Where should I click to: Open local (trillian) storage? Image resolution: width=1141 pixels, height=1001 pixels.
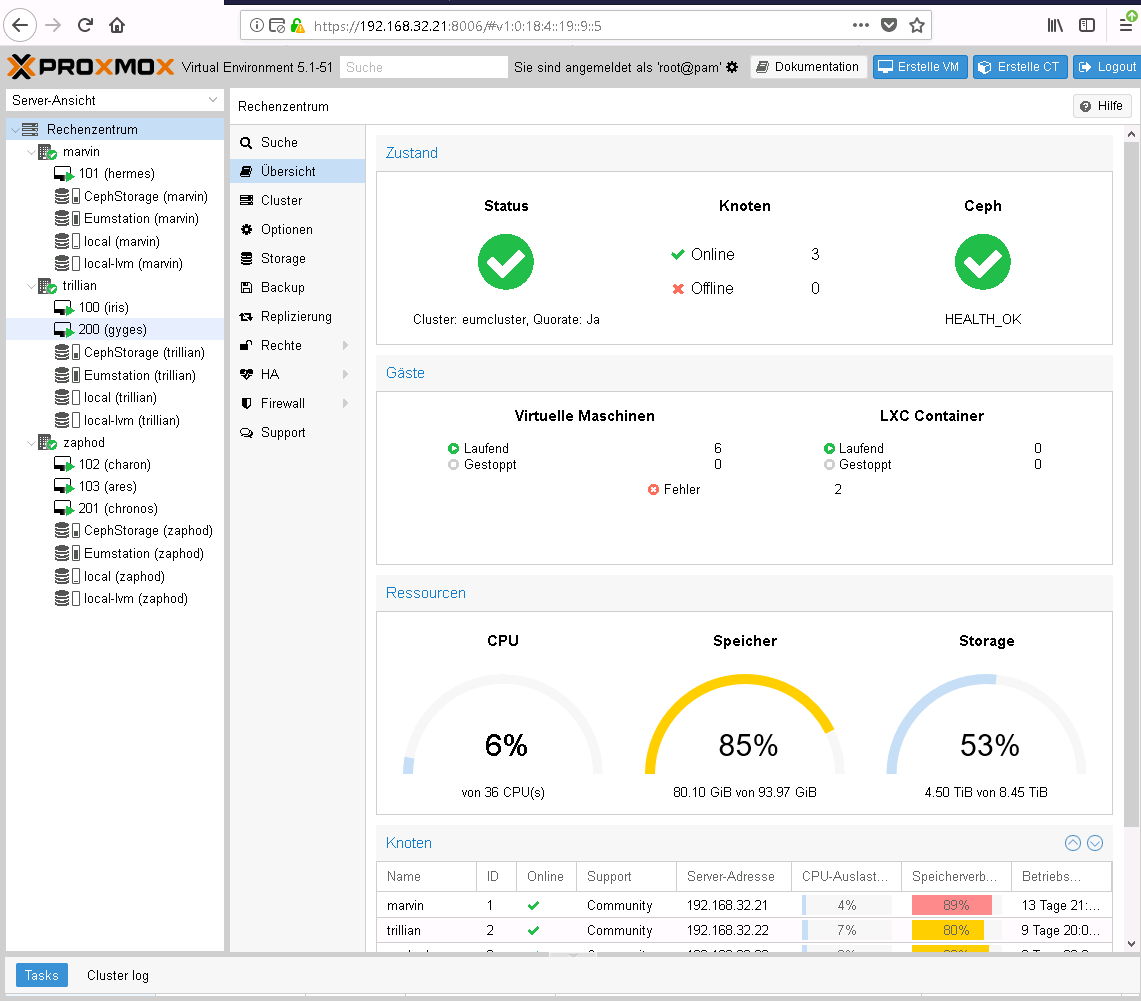tap(119, 397)
